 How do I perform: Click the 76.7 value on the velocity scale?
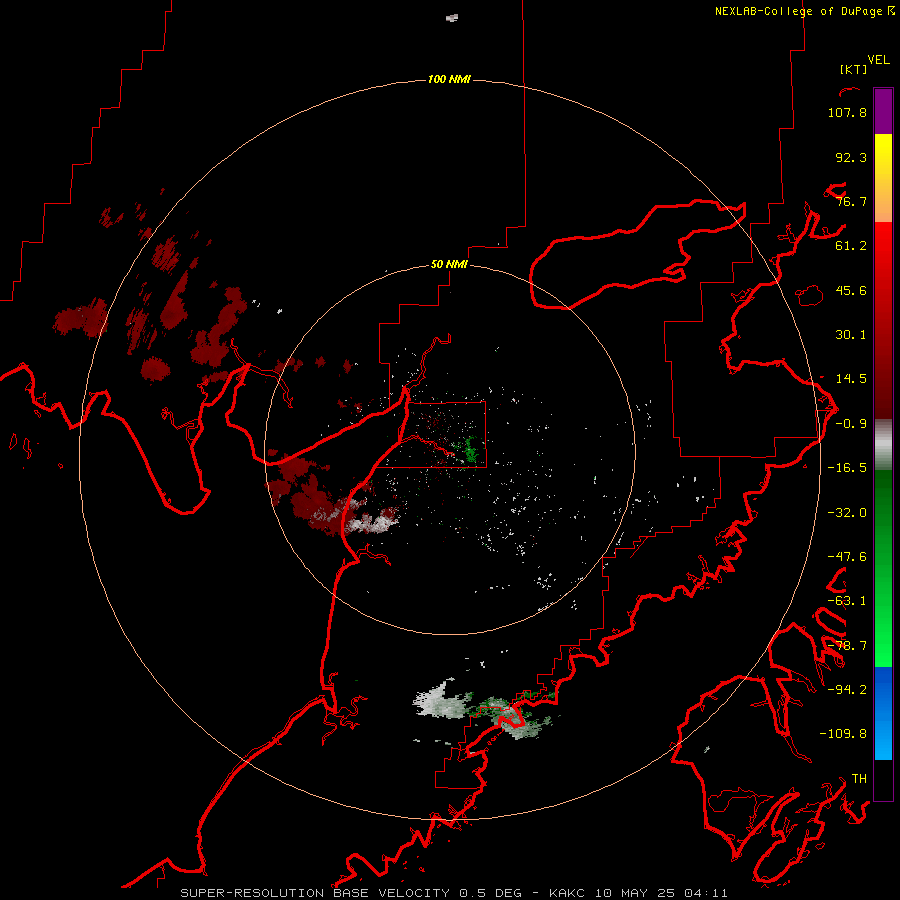851,201
